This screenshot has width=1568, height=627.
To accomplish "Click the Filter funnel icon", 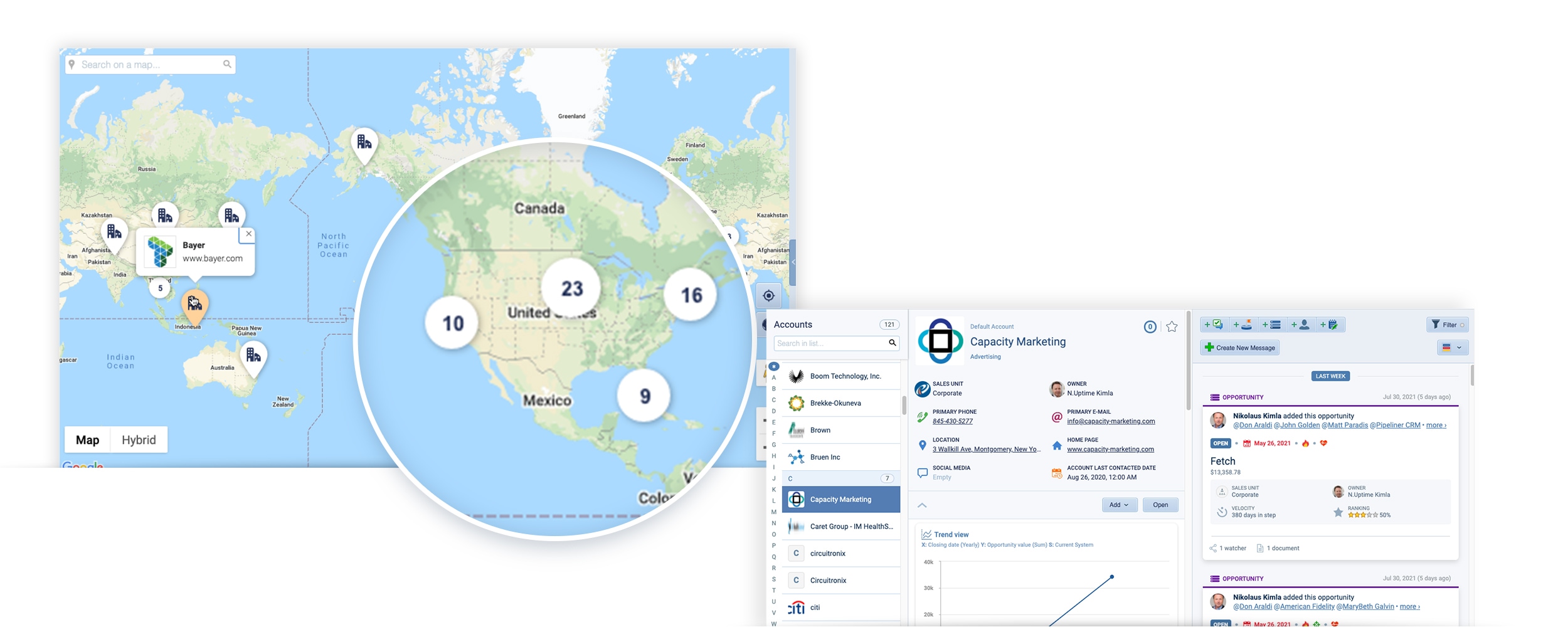I will [x=1437, y=324].
